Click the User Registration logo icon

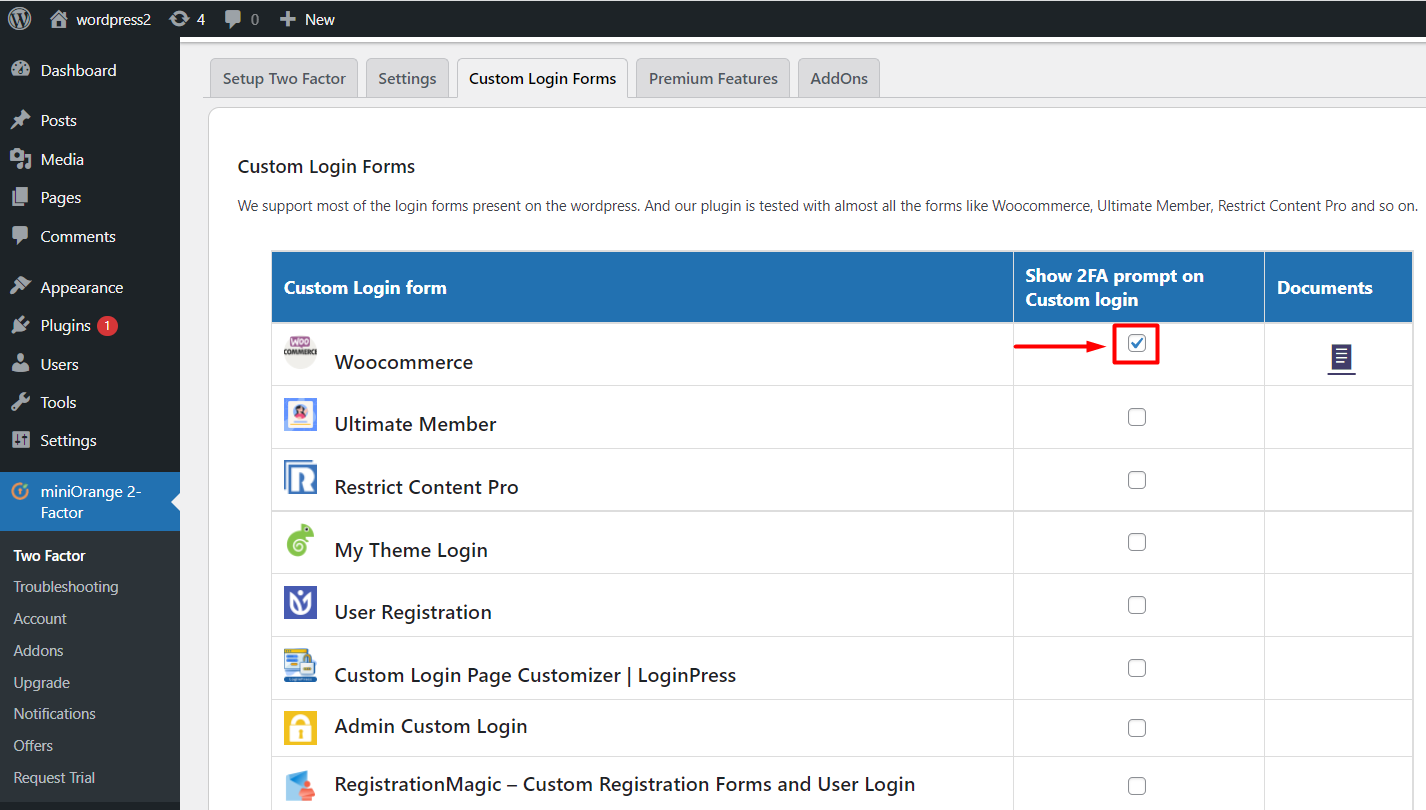click(300, 602)
